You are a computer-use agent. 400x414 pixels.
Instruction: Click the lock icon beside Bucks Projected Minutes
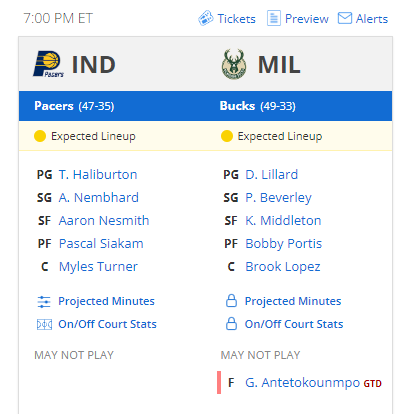(231, 301)
